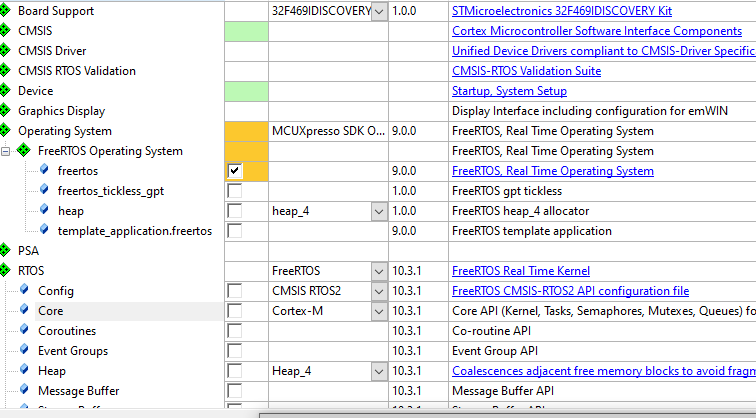Click the template_application.freertos component icon
Screen dimensions: 756x418
pyautogui.click(x=44, y=229)
